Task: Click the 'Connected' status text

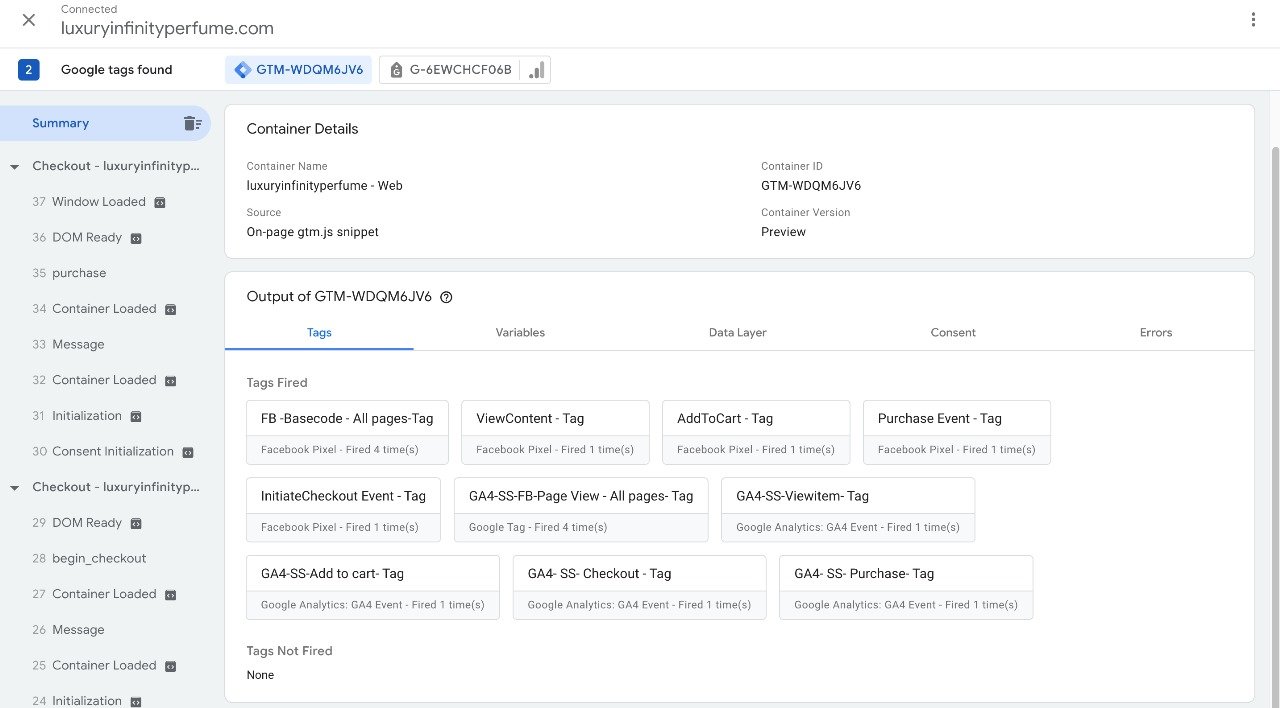Action: point(89,9)
